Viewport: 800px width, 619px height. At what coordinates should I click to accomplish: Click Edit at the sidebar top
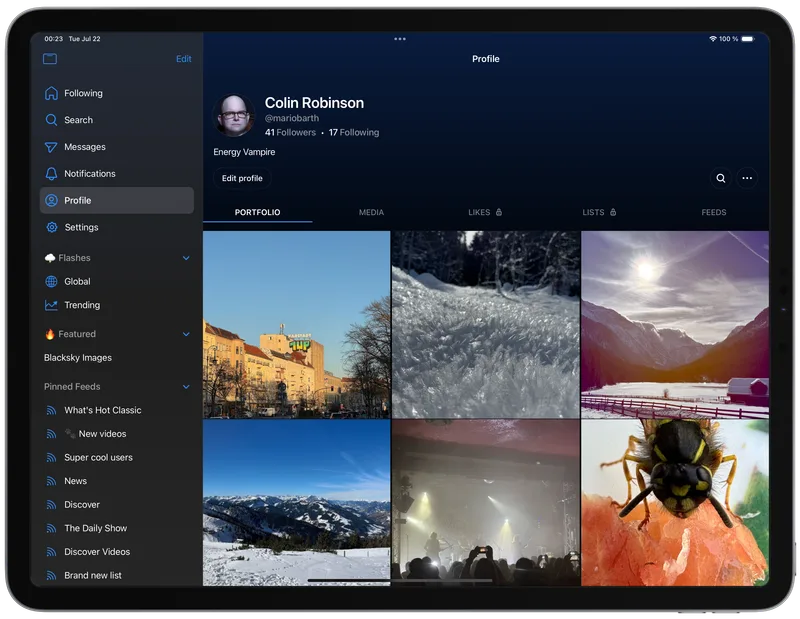(184, 59)
